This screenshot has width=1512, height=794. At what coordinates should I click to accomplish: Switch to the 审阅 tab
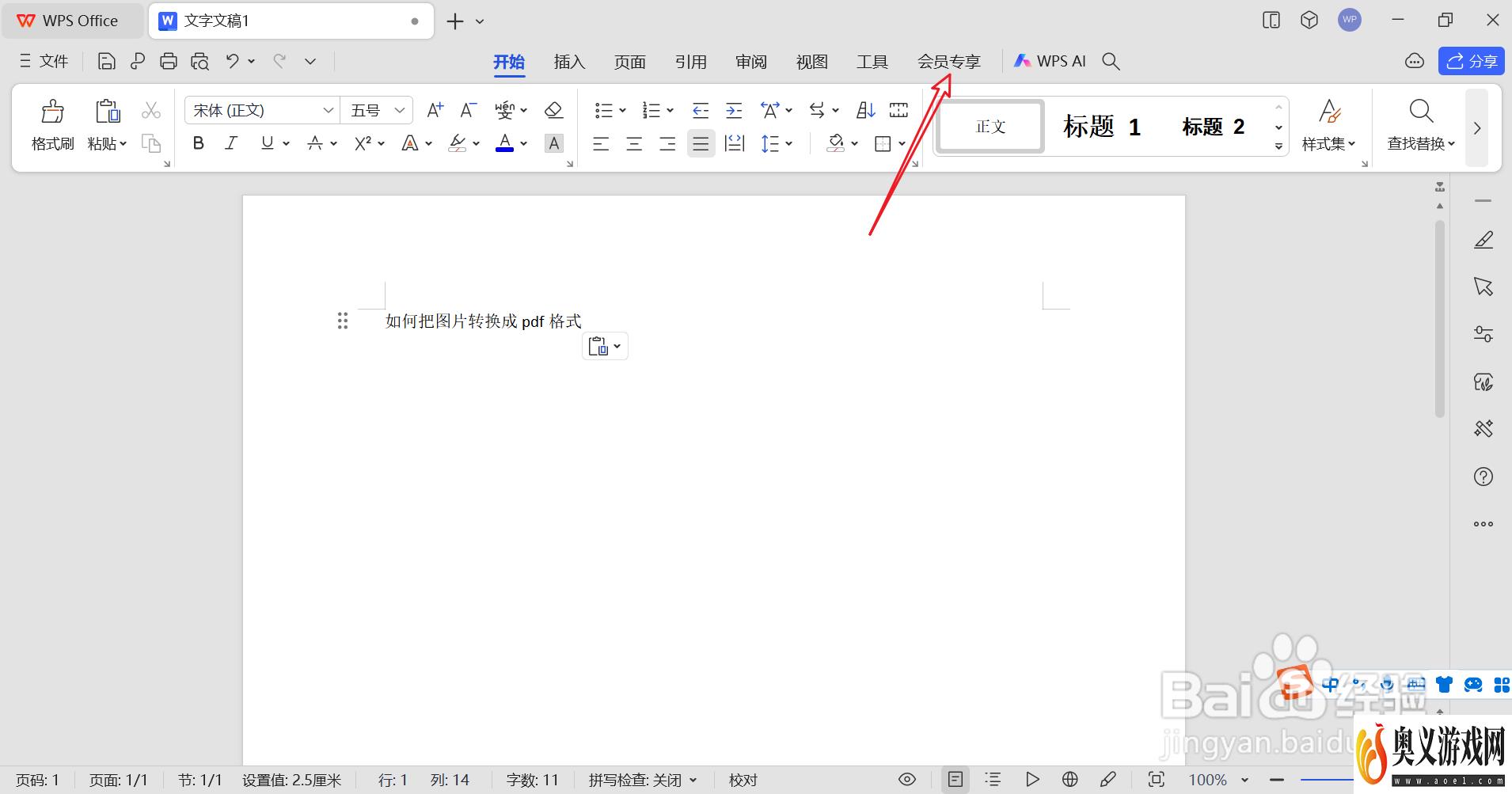751,62
